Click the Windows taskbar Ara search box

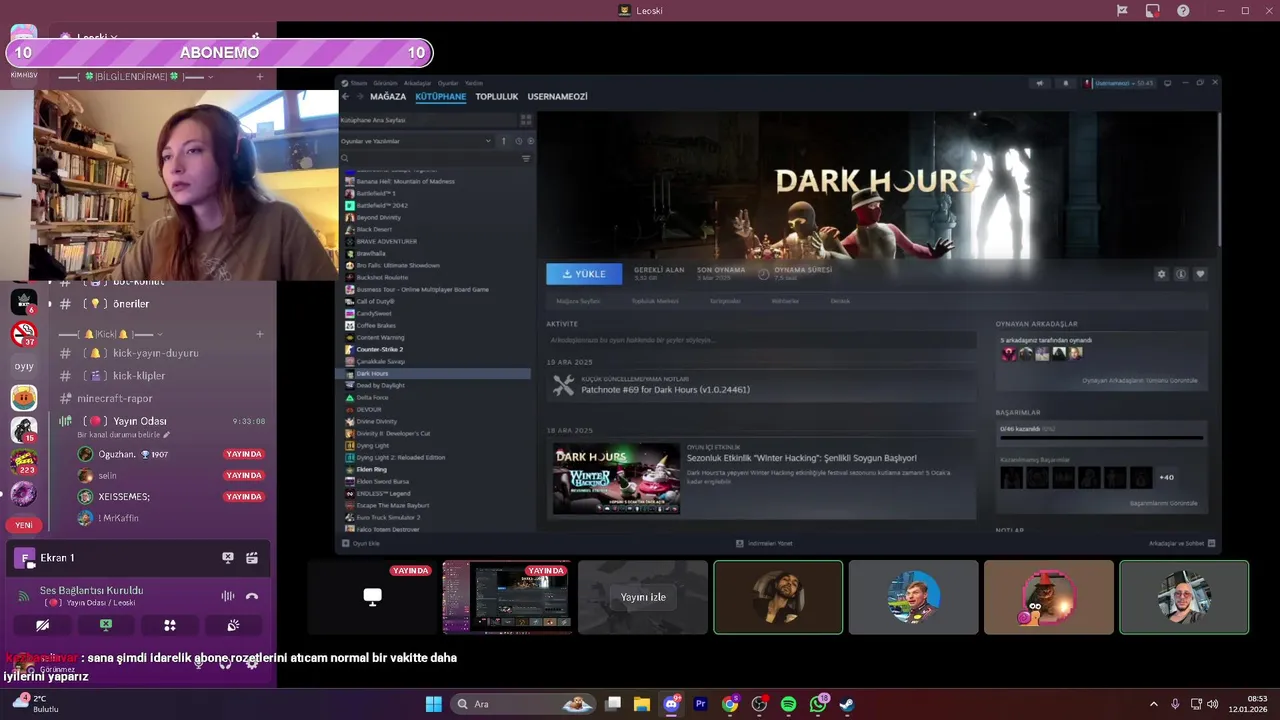pyautogui.click(x=525, y=704)
